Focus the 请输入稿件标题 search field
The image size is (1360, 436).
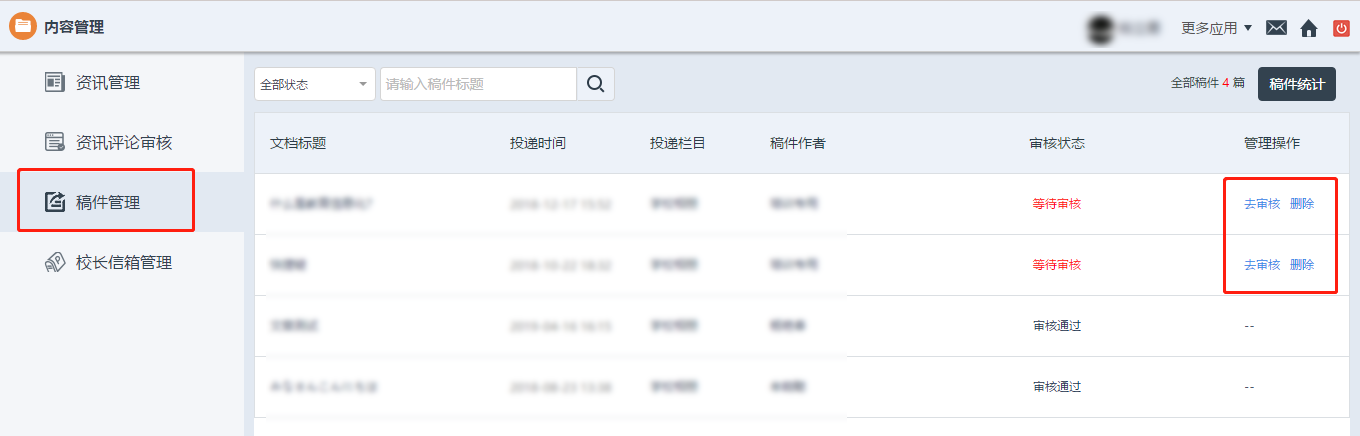coord(477,84)
